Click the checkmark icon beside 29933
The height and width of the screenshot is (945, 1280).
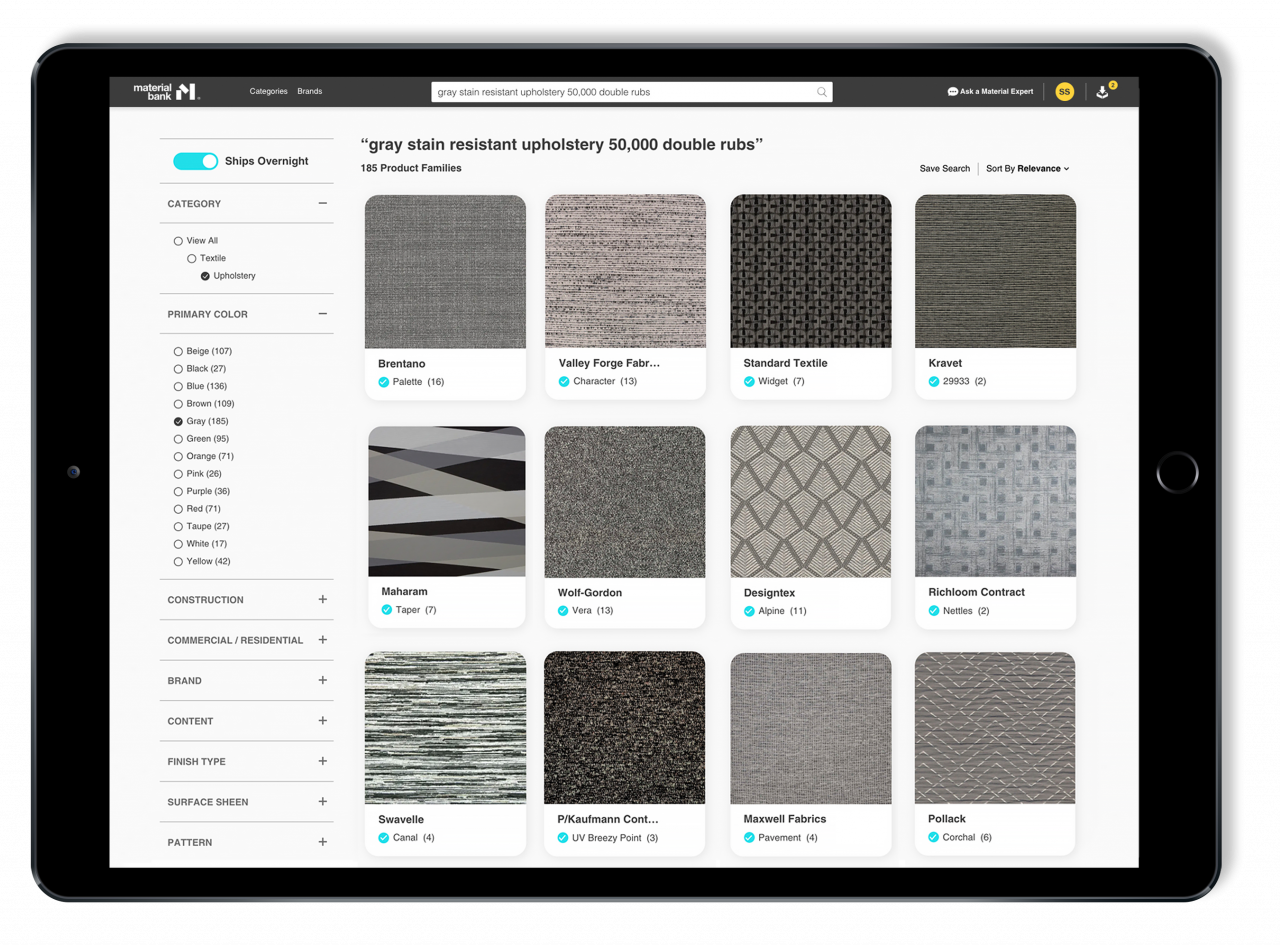click(x=934, y=382)
